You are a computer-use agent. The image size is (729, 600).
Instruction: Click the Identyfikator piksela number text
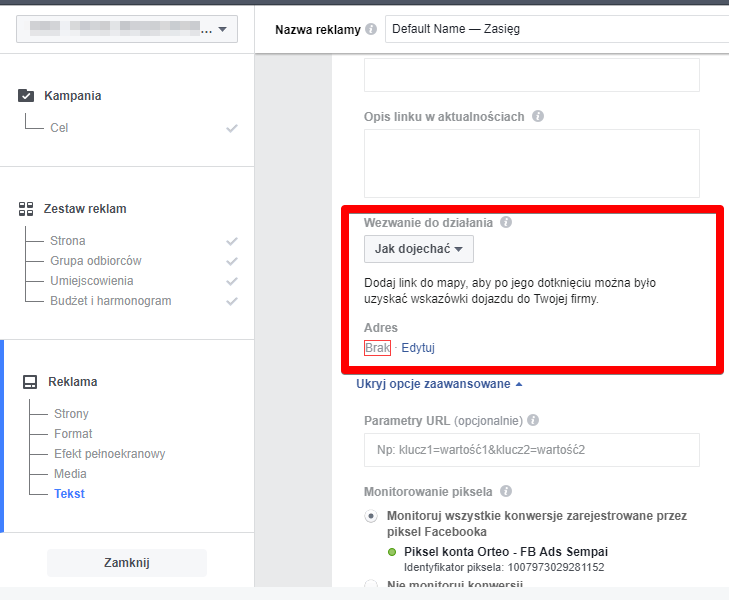click(504, 567)
